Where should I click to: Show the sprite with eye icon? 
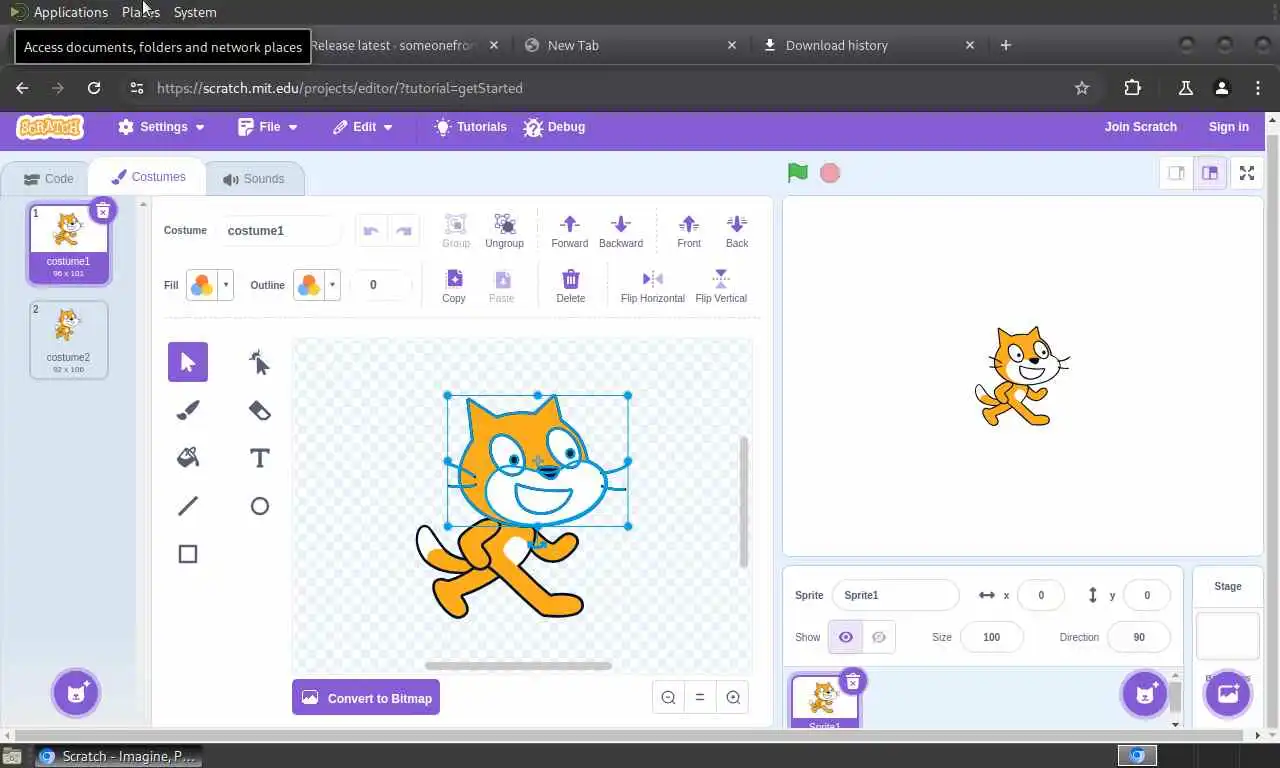pyautogui.click(x=845, y=637)
